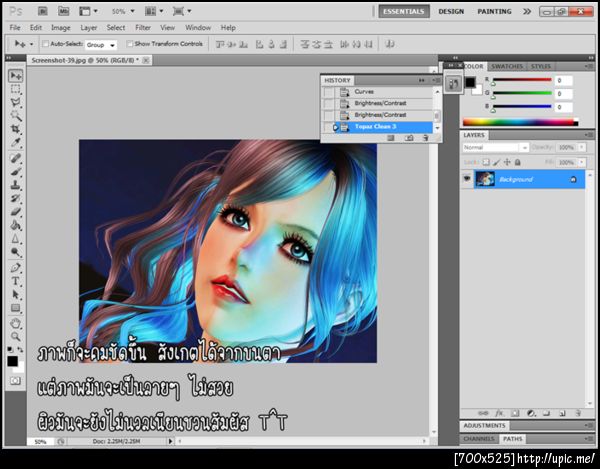Select the Move tool in toolbox
Screen dimensions: 600x469
(x=16, y=75)
